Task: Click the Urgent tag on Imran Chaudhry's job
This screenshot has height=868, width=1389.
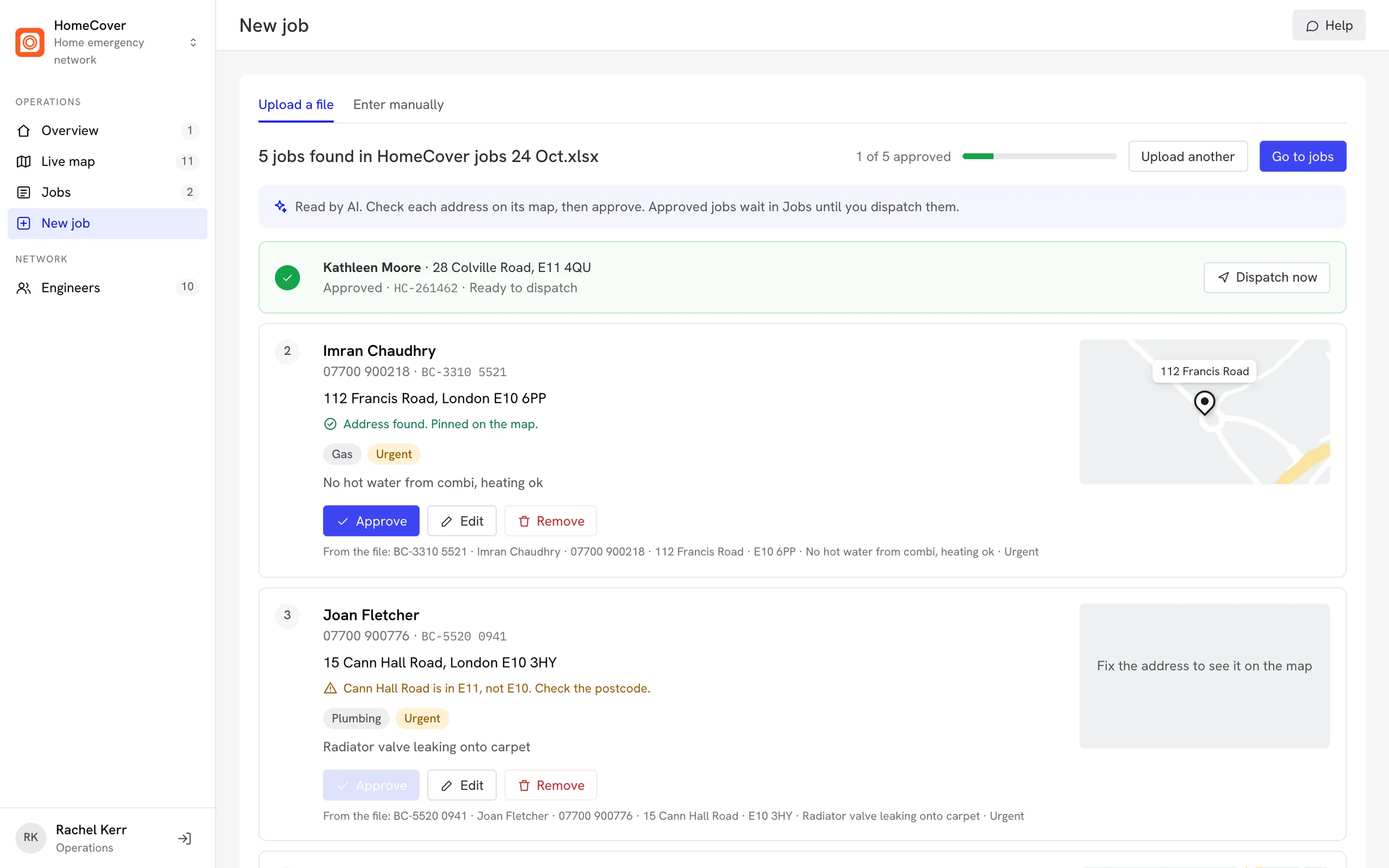Action: click(394, 454)
